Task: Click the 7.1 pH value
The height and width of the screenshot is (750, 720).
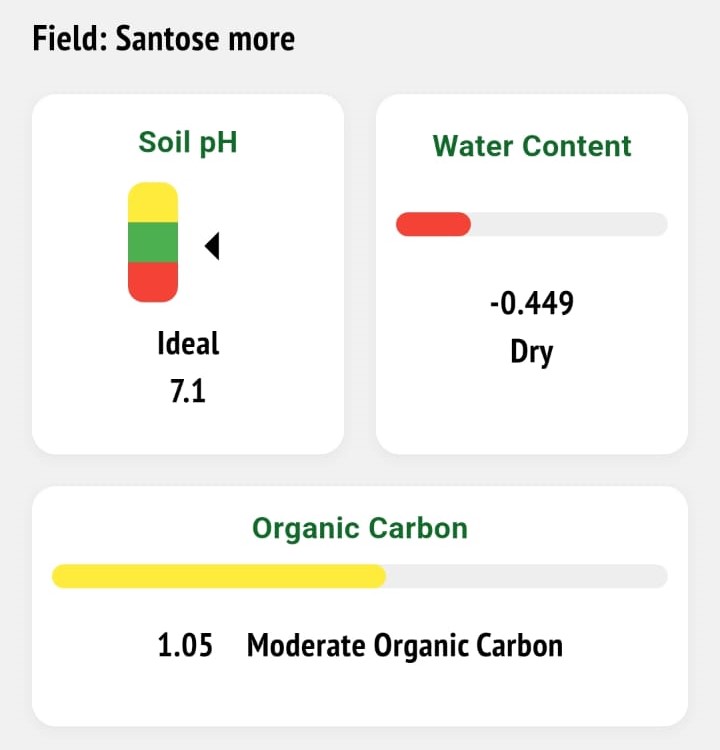Action: point(188,391)
